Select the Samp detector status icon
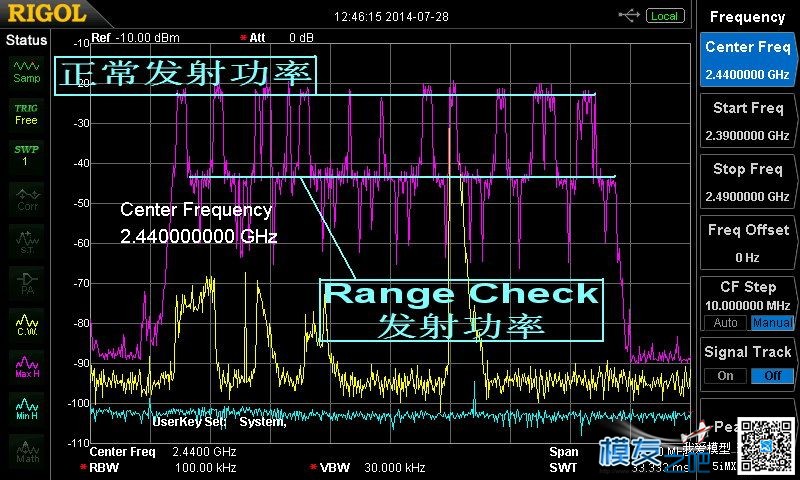The image size is (800, 480). (x=27, y=71)
